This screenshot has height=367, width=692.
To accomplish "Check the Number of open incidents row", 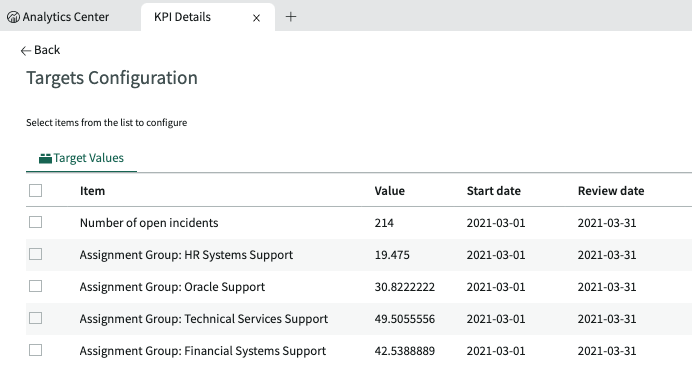I will pos(35,222).
